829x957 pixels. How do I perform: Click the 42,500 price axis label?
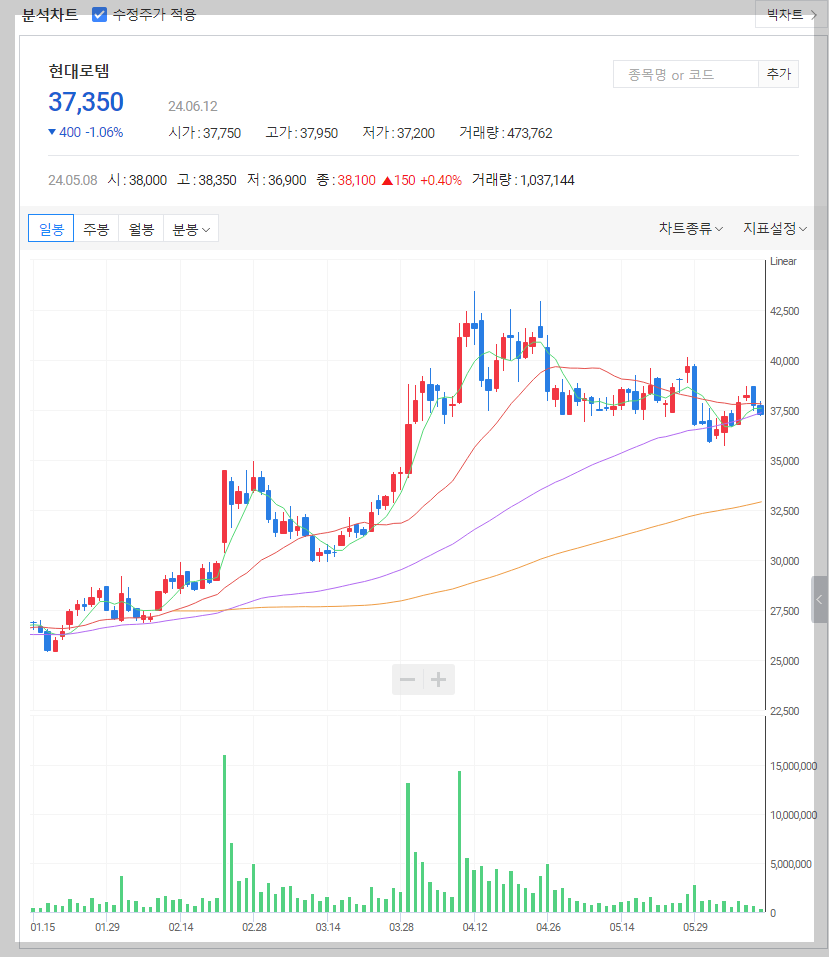[784, 311]
